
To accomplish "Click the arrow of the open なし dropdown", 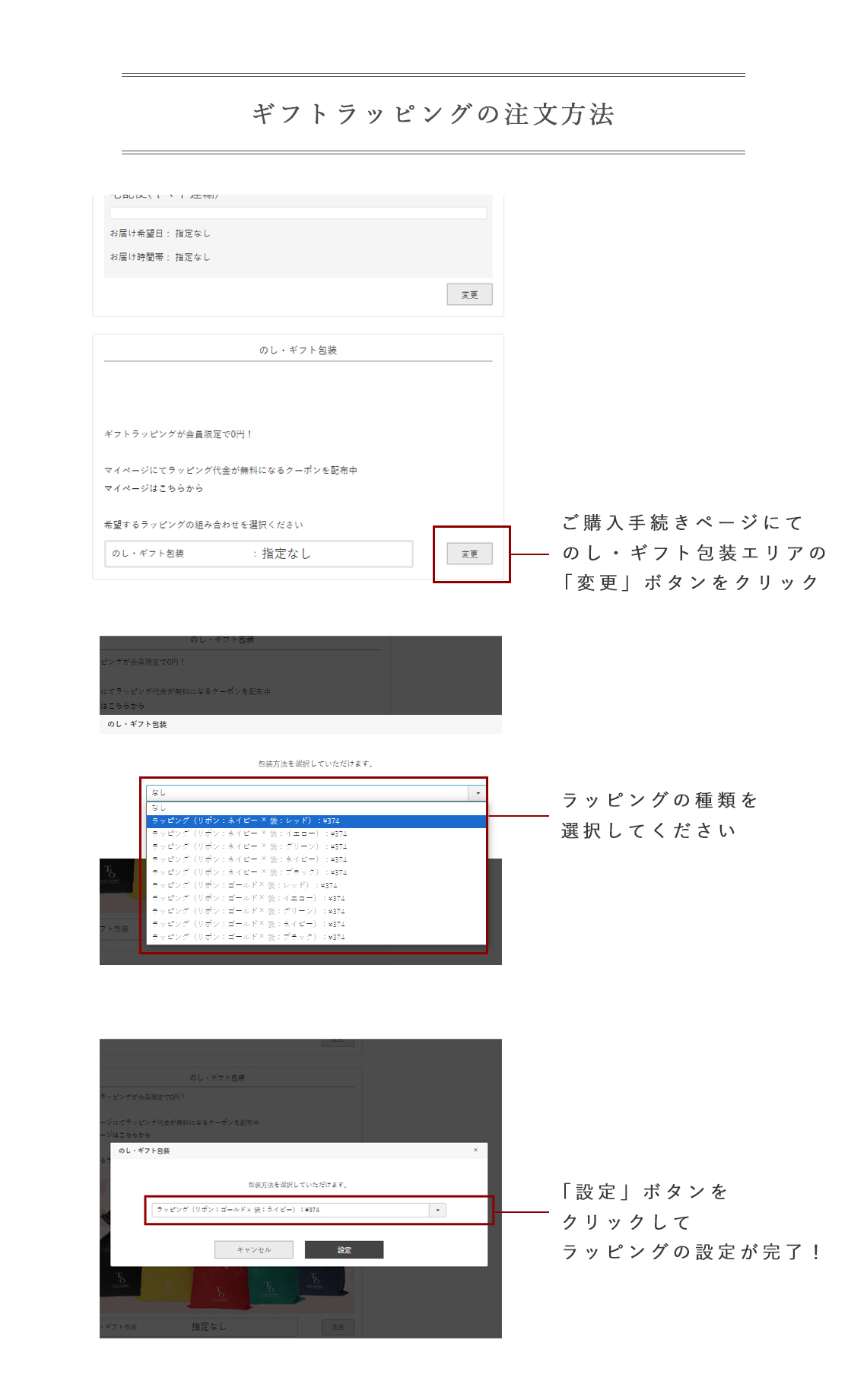I will click(478, 793).
